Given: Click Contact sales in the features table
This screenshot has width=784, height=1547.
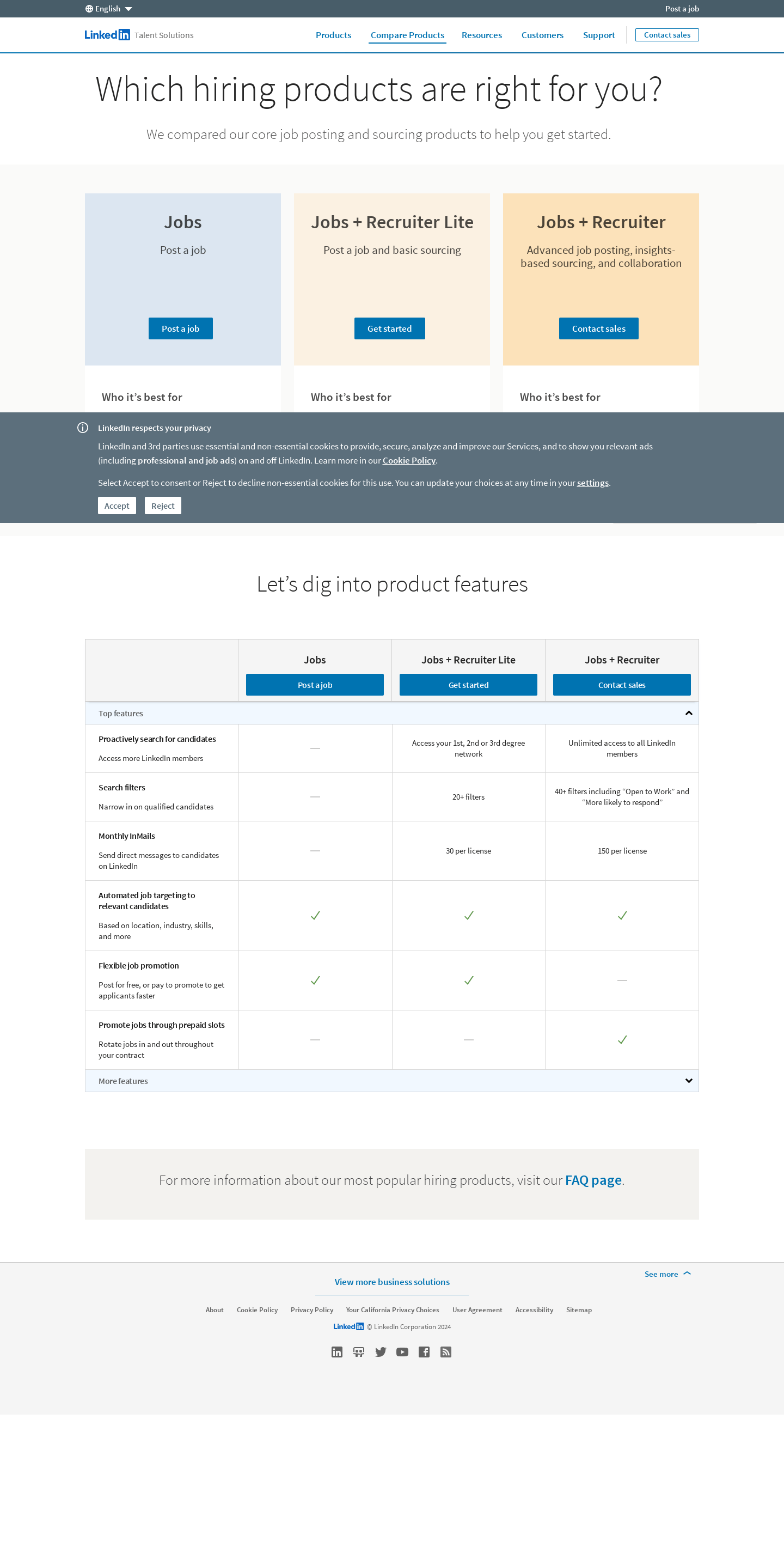Looking at the screenshot, I should coord(622,685).
